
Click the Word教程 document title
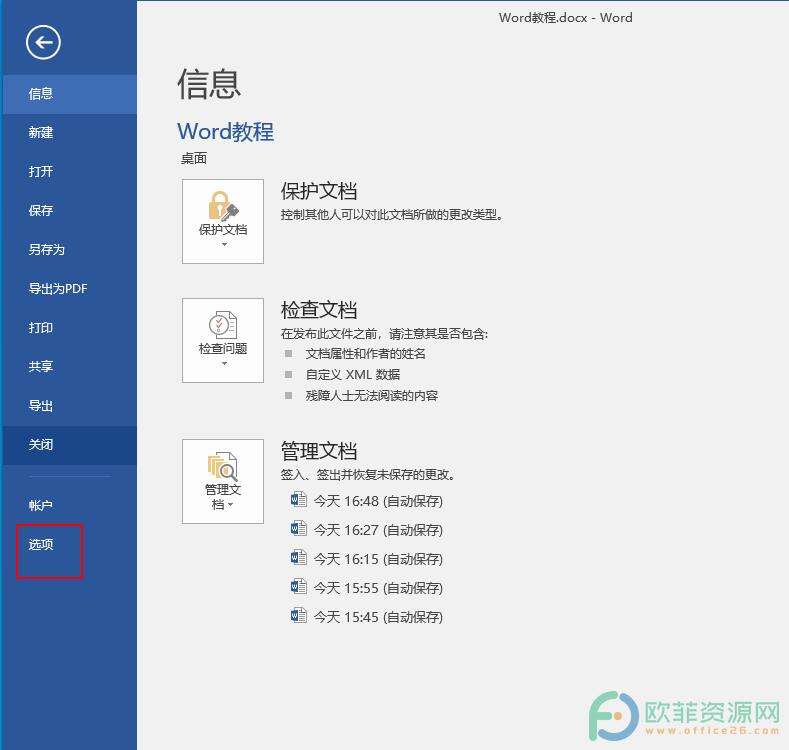225,132
